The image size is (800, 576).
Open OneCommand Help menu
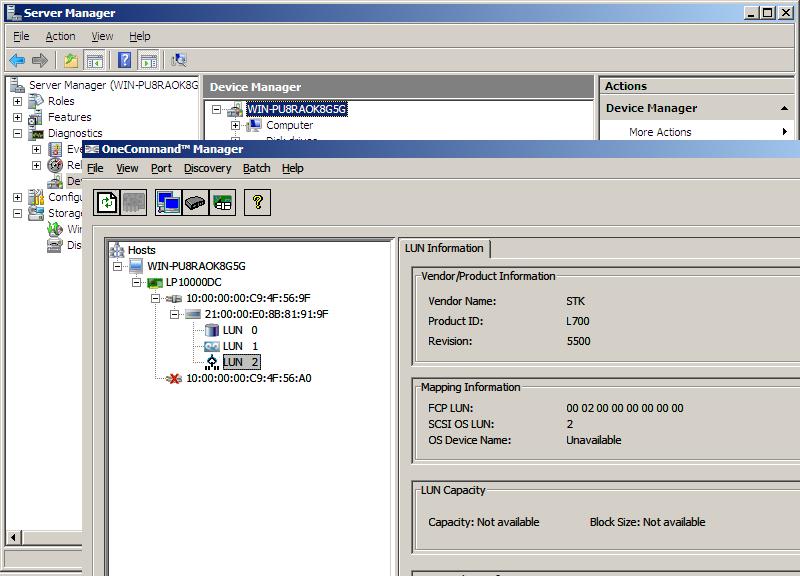pyautogui.click(x=293, y=168)
